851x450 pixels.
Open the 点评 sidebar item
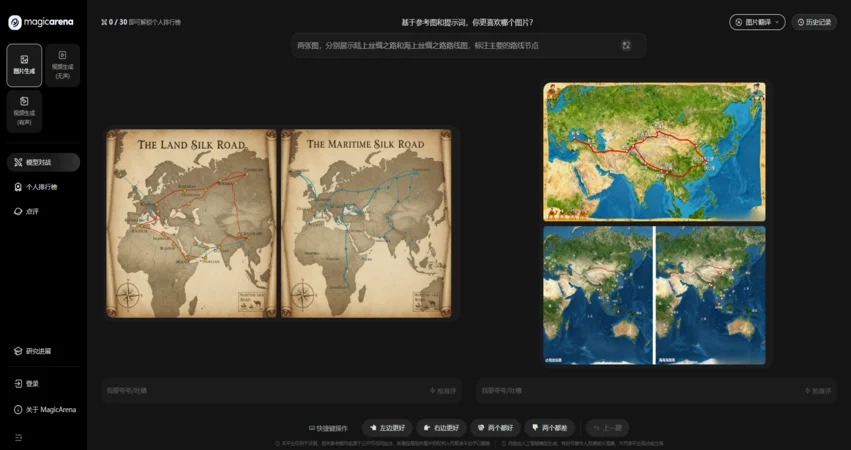[x=43, y=211]
